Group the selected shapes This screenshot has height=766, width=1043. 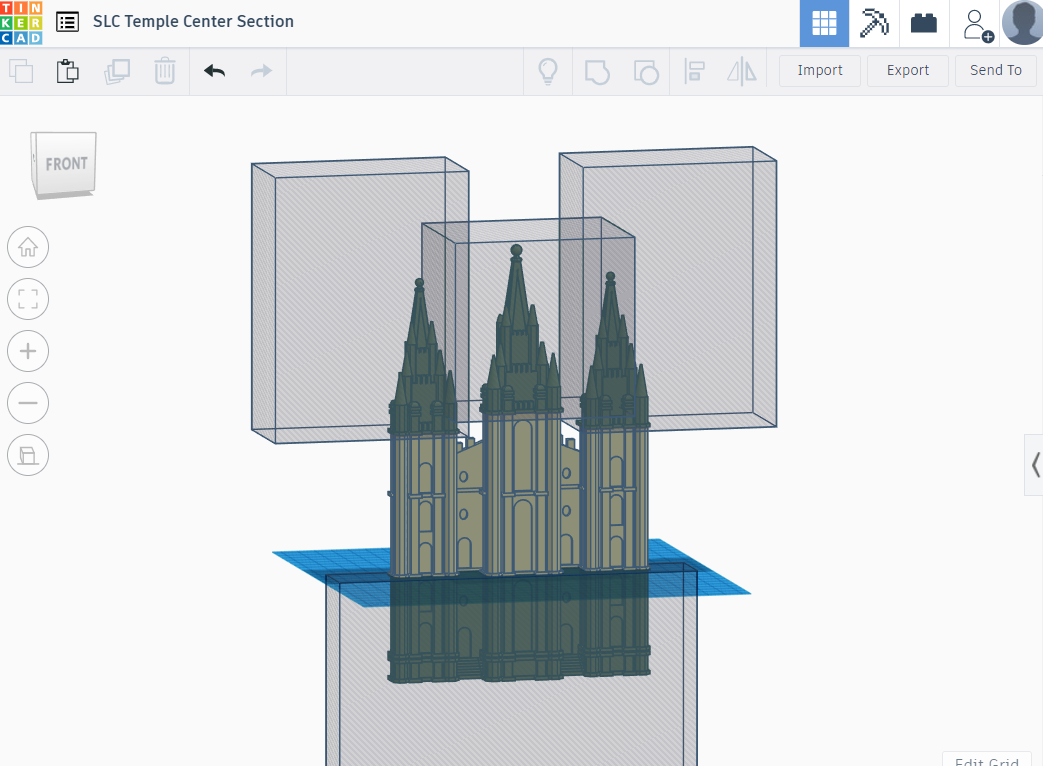[597, 71]
